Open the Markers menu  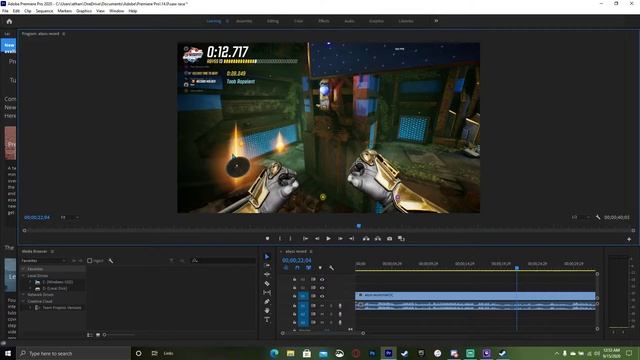point(64,11)
